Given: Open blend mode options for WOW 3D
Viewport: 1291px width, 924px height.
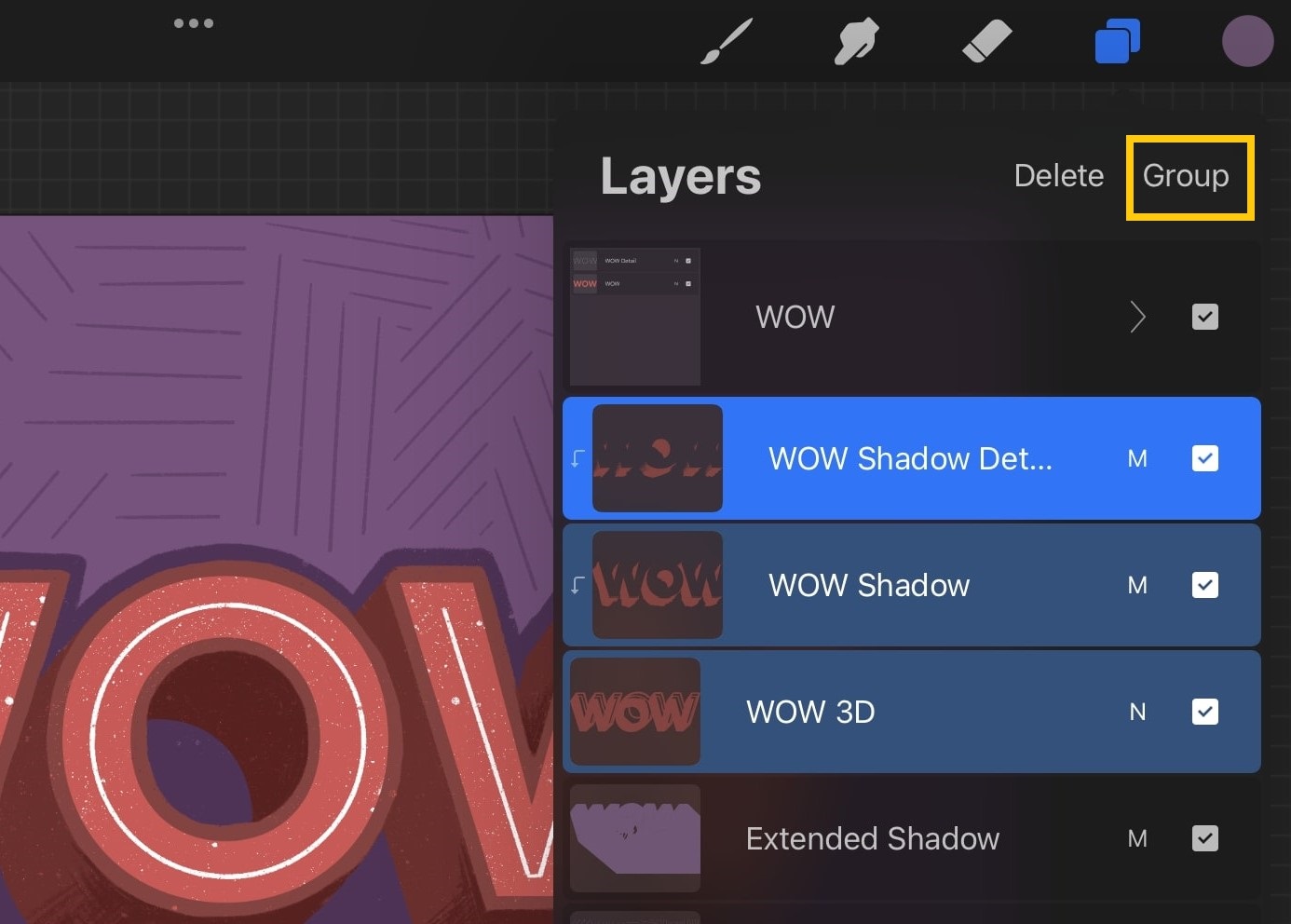Looking at the screenshot, I should click(x=1137, y=712).
